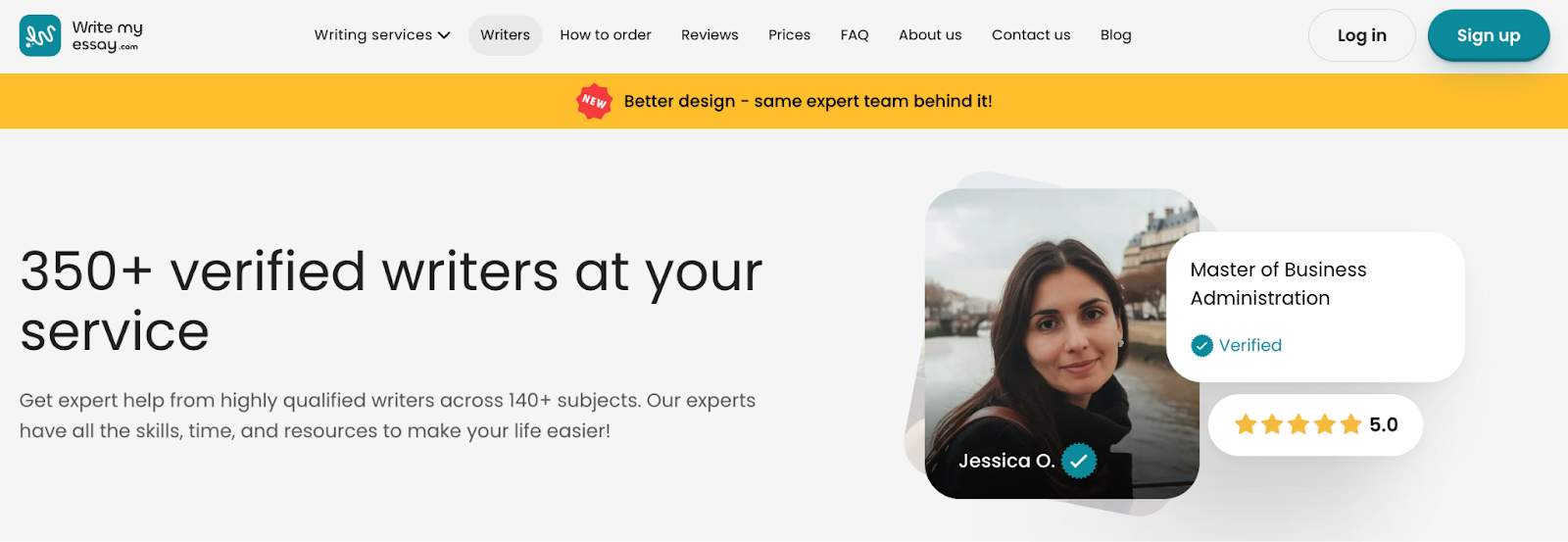Click the 350+ verified writers heading
This screenshot has height=542, width=1568.
391,301
